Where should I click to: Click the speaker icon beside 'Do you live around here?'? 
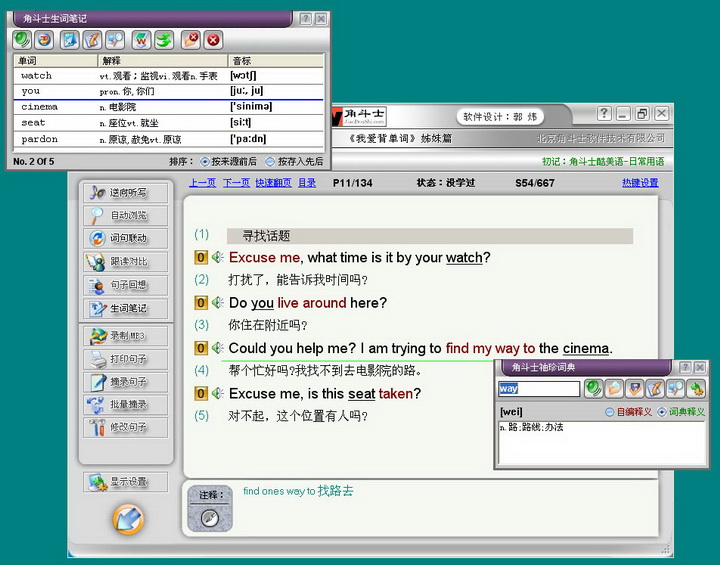coord(216,303)
